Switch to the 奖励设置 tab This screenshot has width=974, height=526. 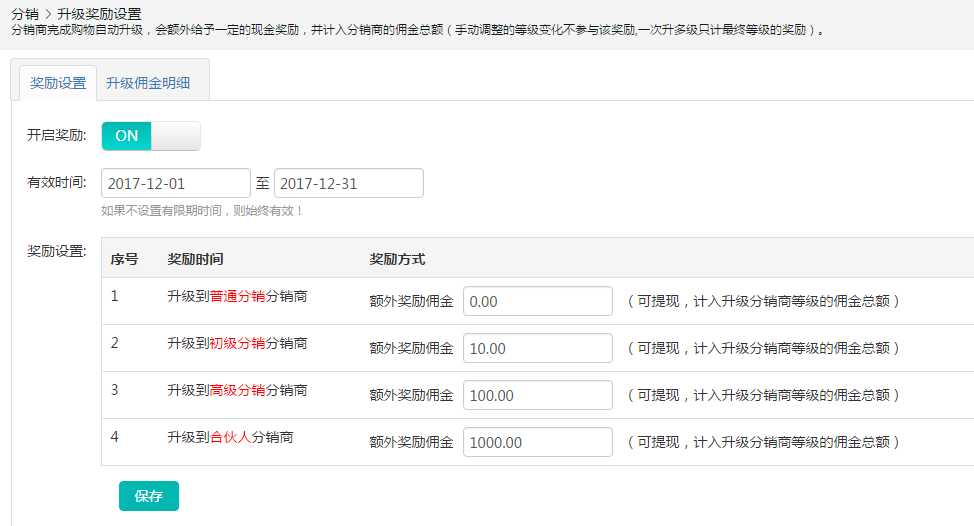point(58,83)
